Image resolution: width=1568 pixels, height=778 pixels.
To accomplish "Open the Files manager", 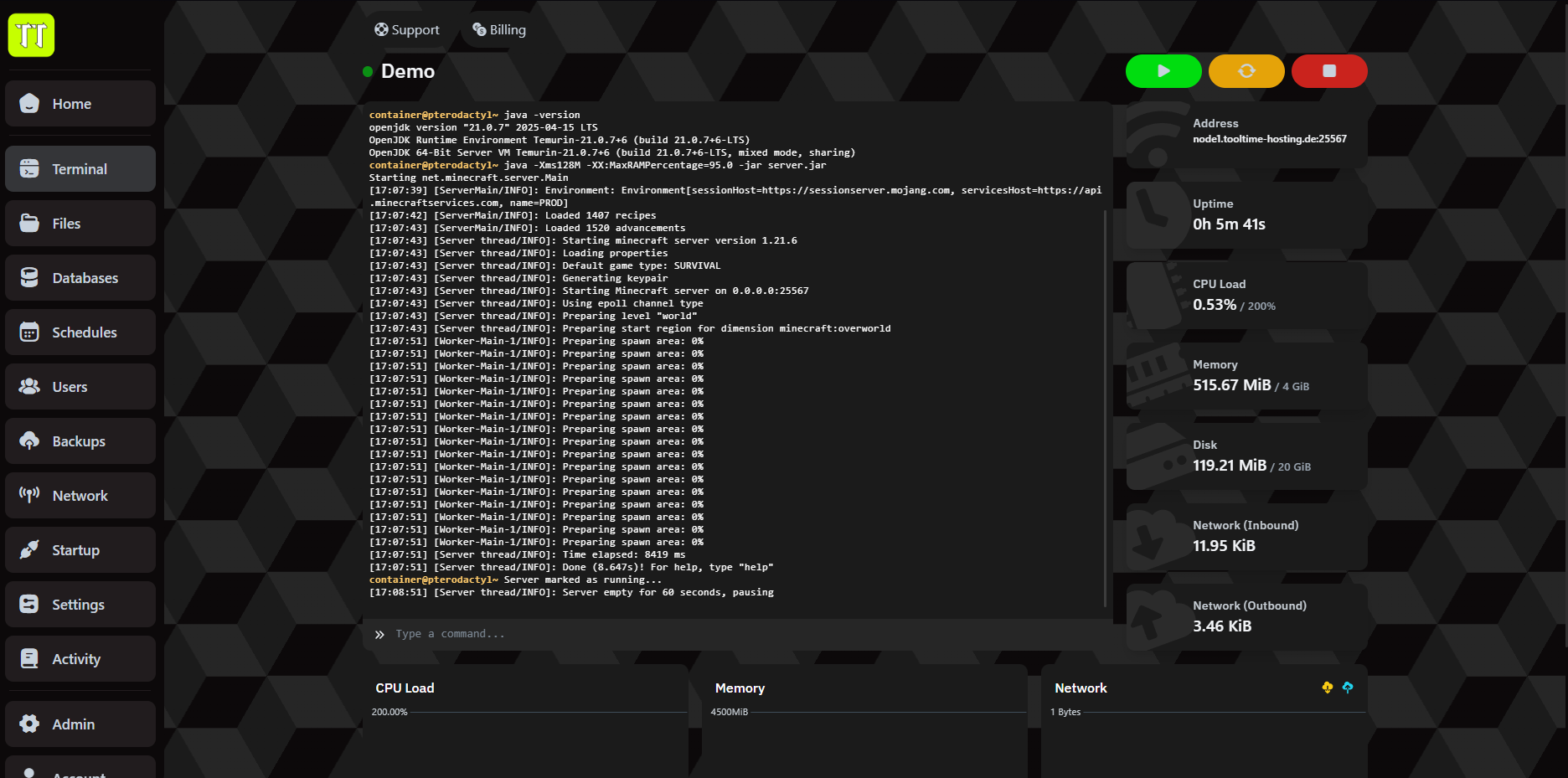I will click(x=80, y=224).
